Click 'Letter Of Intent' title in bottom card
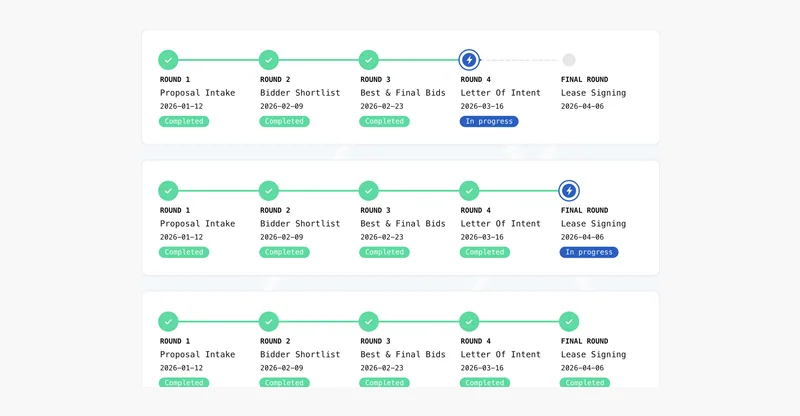 [x=501, y=354]
